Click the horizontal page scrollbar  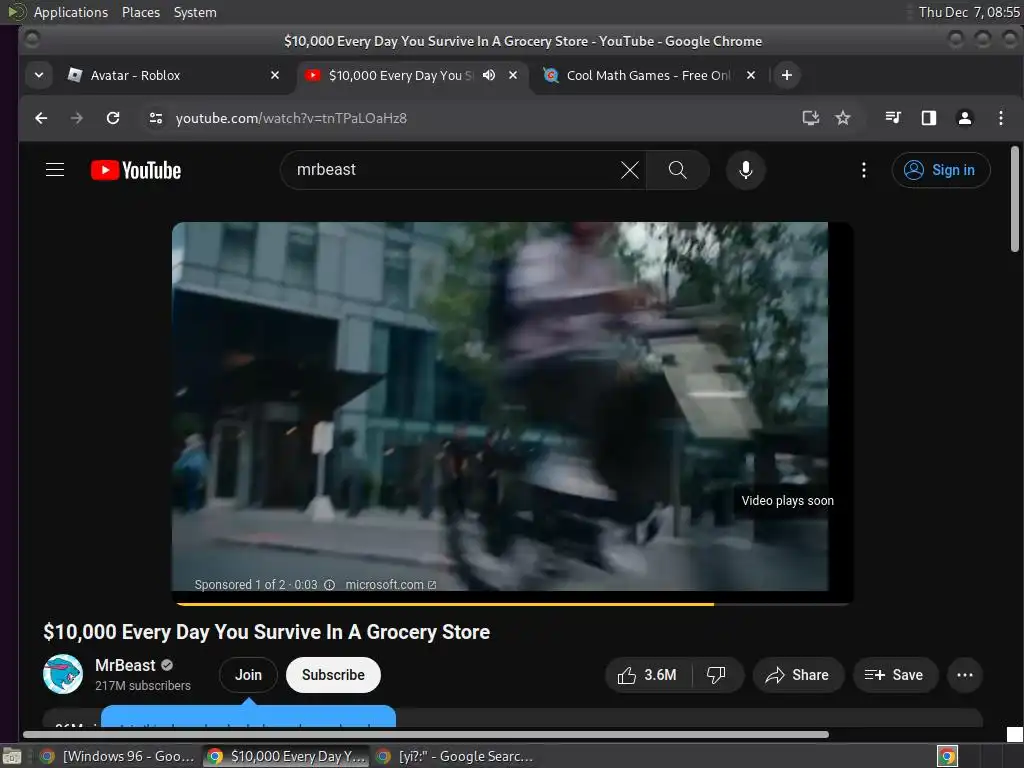coord(426,734)
